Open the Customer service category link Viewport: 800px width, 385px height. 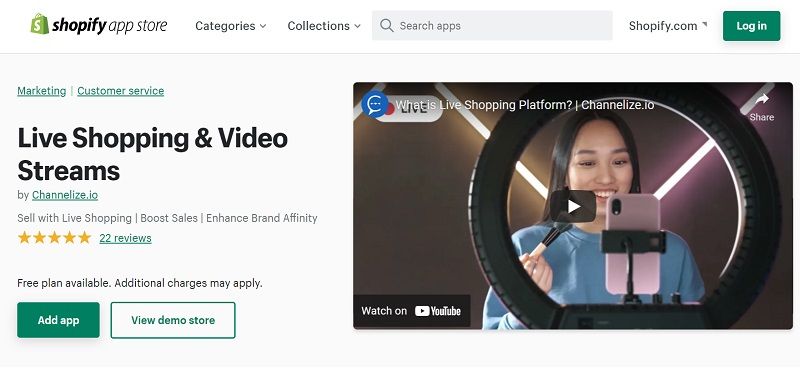coord(121,91)
